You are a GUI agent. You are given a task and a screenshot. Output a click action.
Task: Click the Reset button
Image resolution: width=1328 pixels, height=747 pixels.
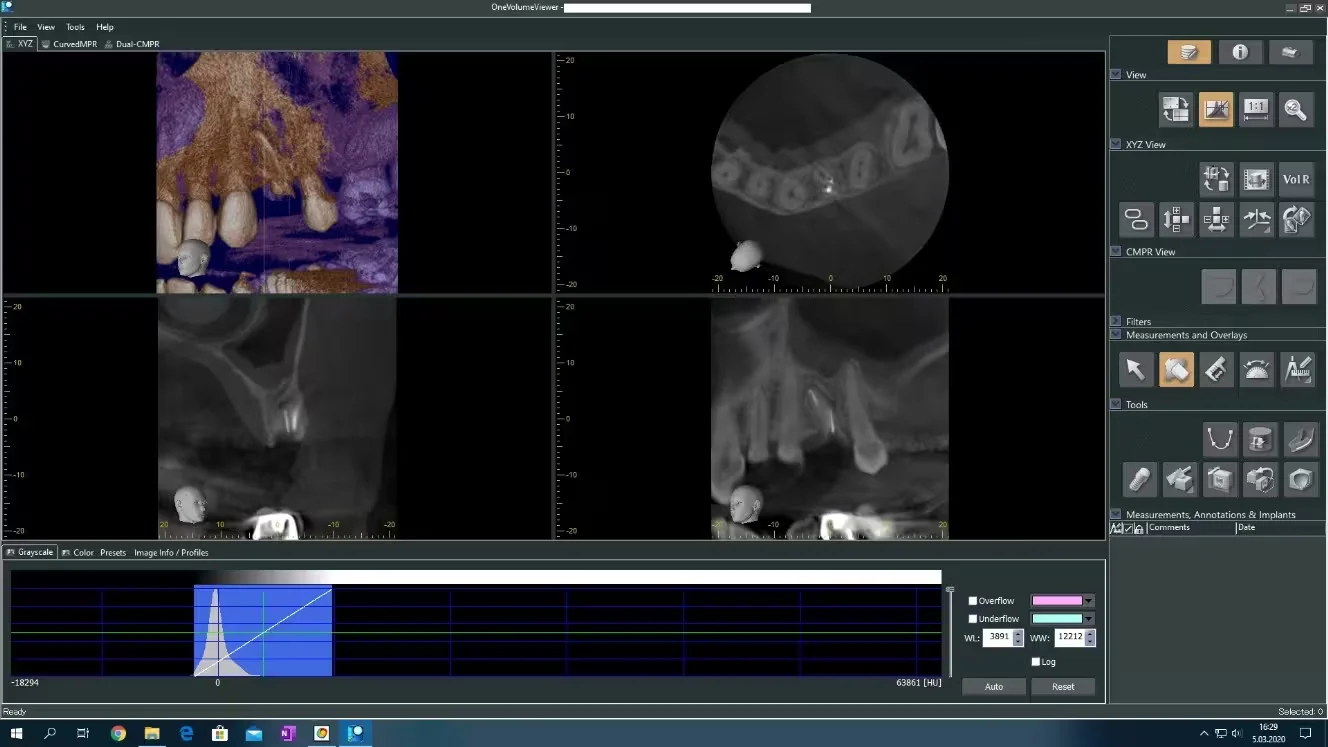coord(1063,687)
